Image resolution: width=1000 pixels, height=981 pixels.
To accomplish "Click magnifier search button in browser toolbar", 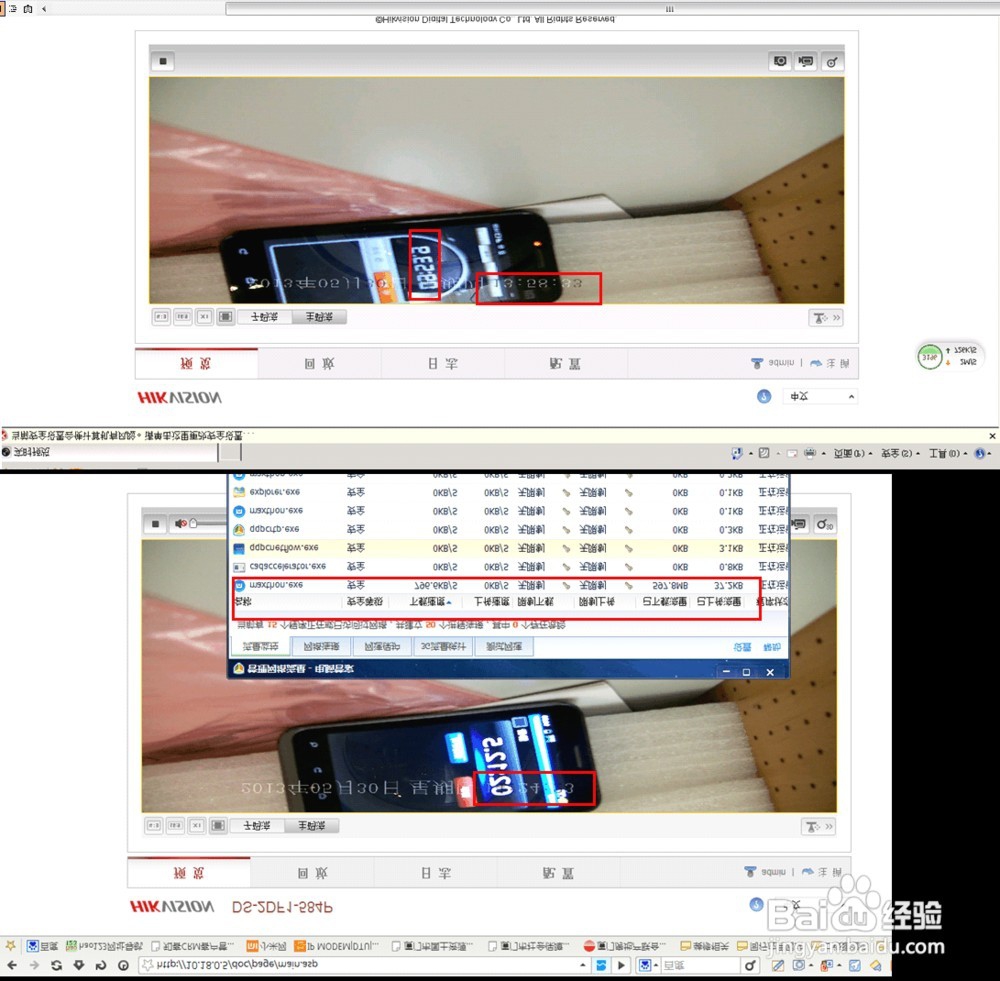I will 750,965.
